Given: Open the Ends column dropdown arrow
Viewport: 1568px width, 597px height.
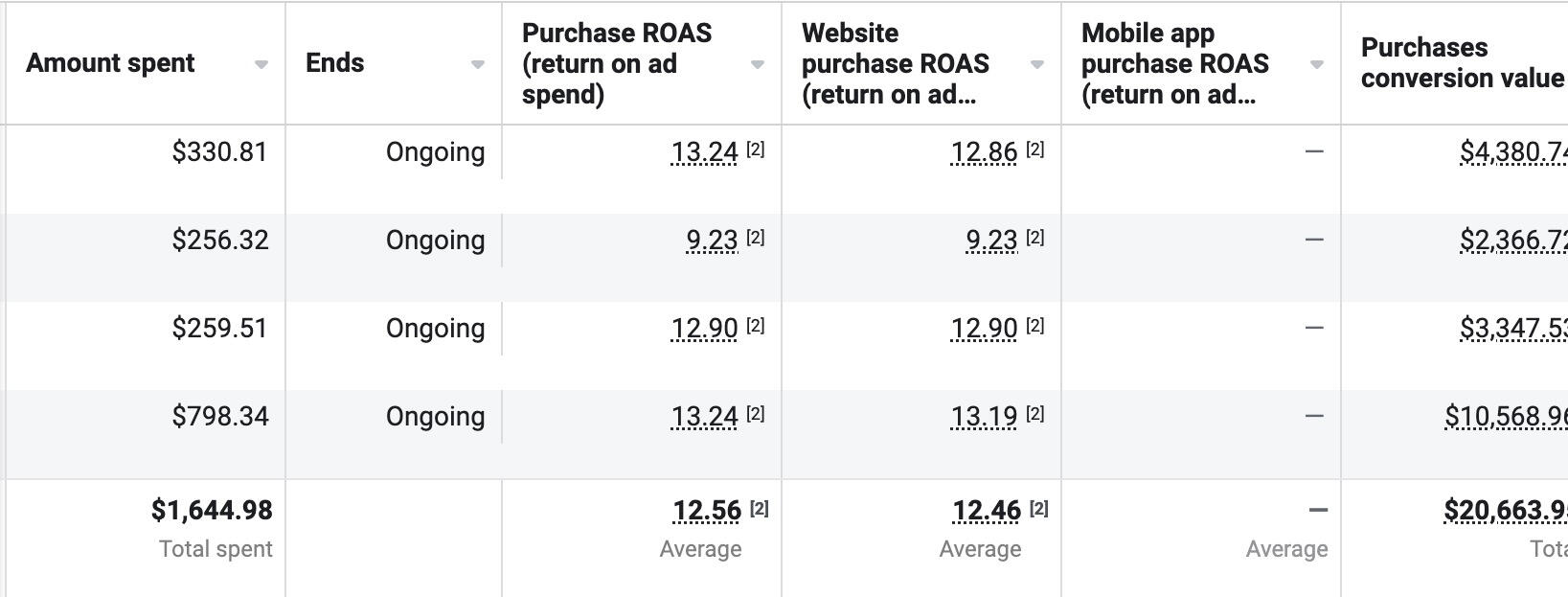Looking at the screenshot, I should coord(477,65).
